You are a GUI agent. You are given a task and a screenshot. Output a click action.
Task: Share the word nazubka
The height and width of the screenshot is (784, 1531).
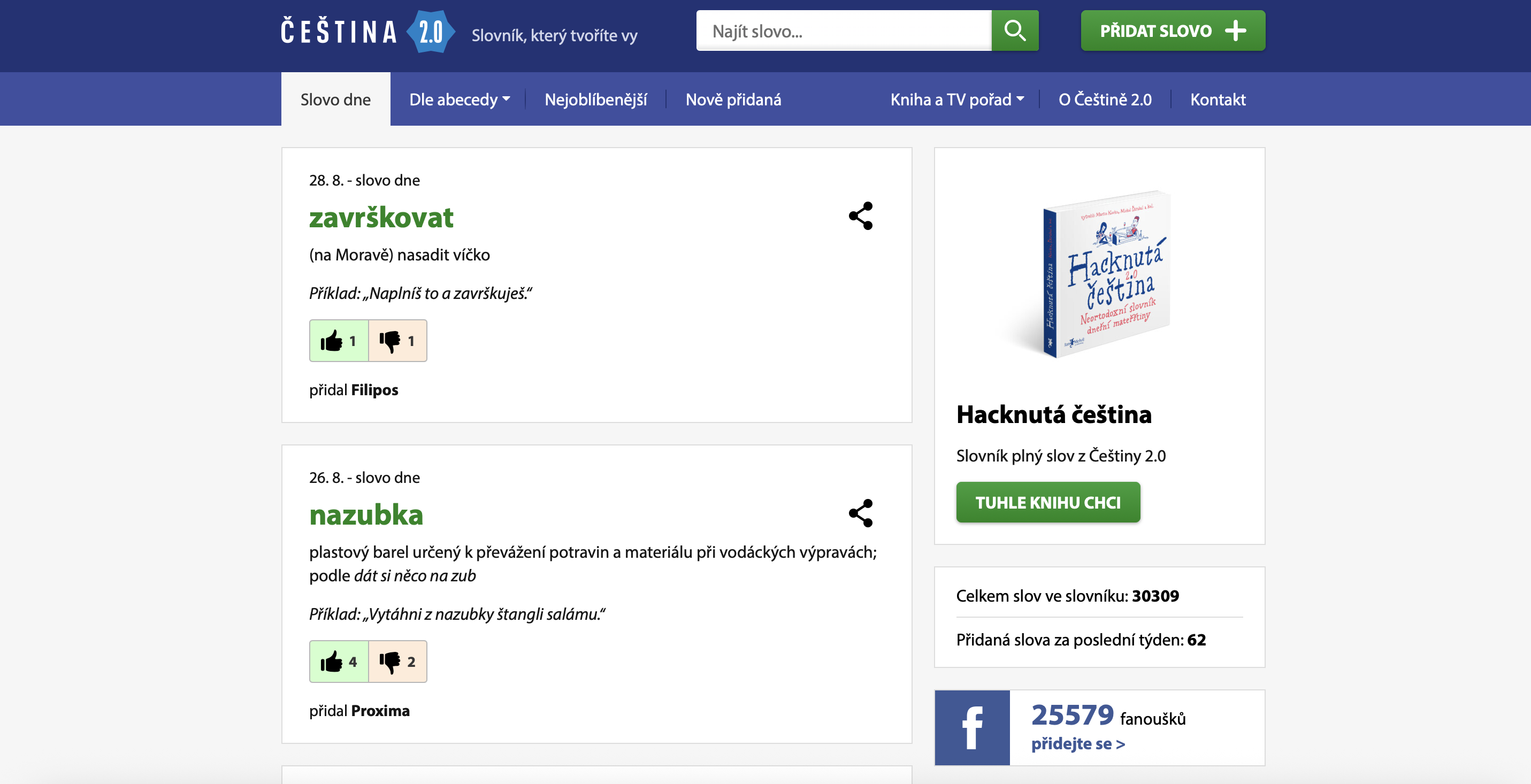coord(860,512)
